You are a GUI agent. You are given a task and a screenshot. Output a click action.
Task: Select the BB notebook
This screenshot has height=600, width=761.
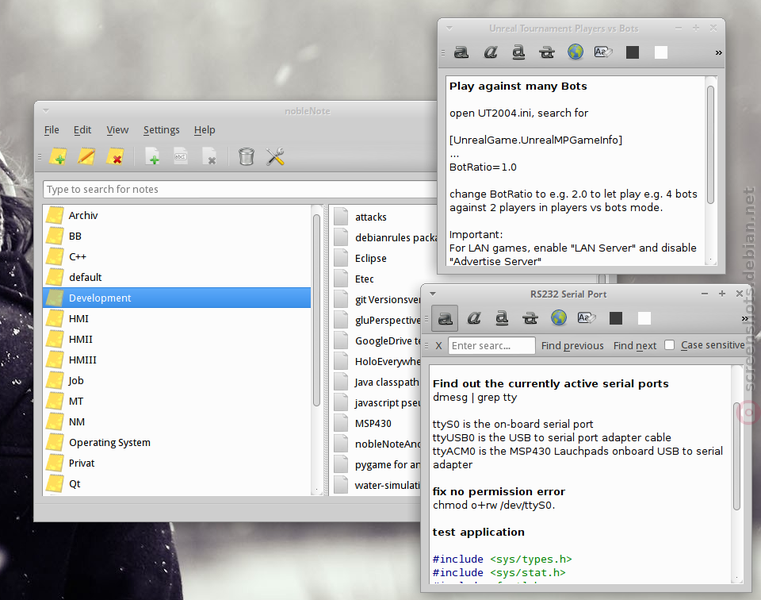[177, 236]
